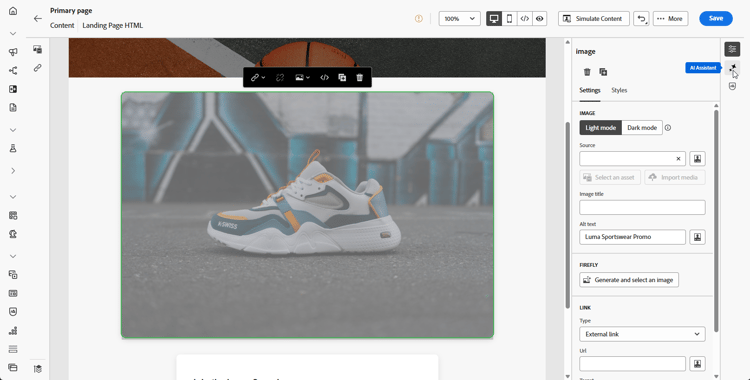Open the links icon in left rail
The height and width of the screenshot is (380, 750).
click(x=38, y=68)
